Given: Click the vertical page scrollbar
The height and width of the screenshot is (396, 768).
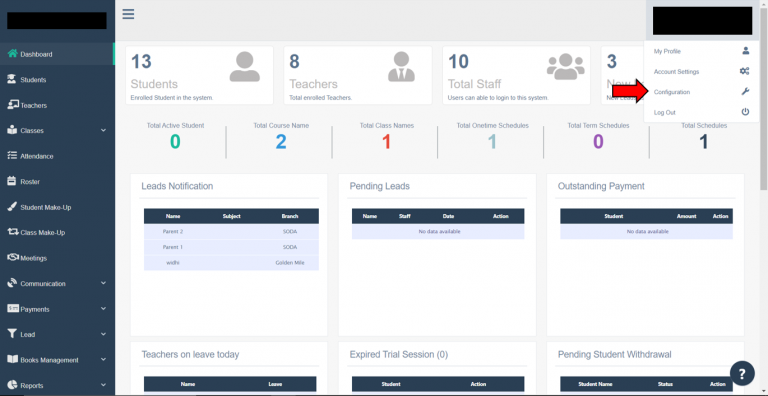Looking at the screenshot, I should pyautogui.click(x=764, y=98).
